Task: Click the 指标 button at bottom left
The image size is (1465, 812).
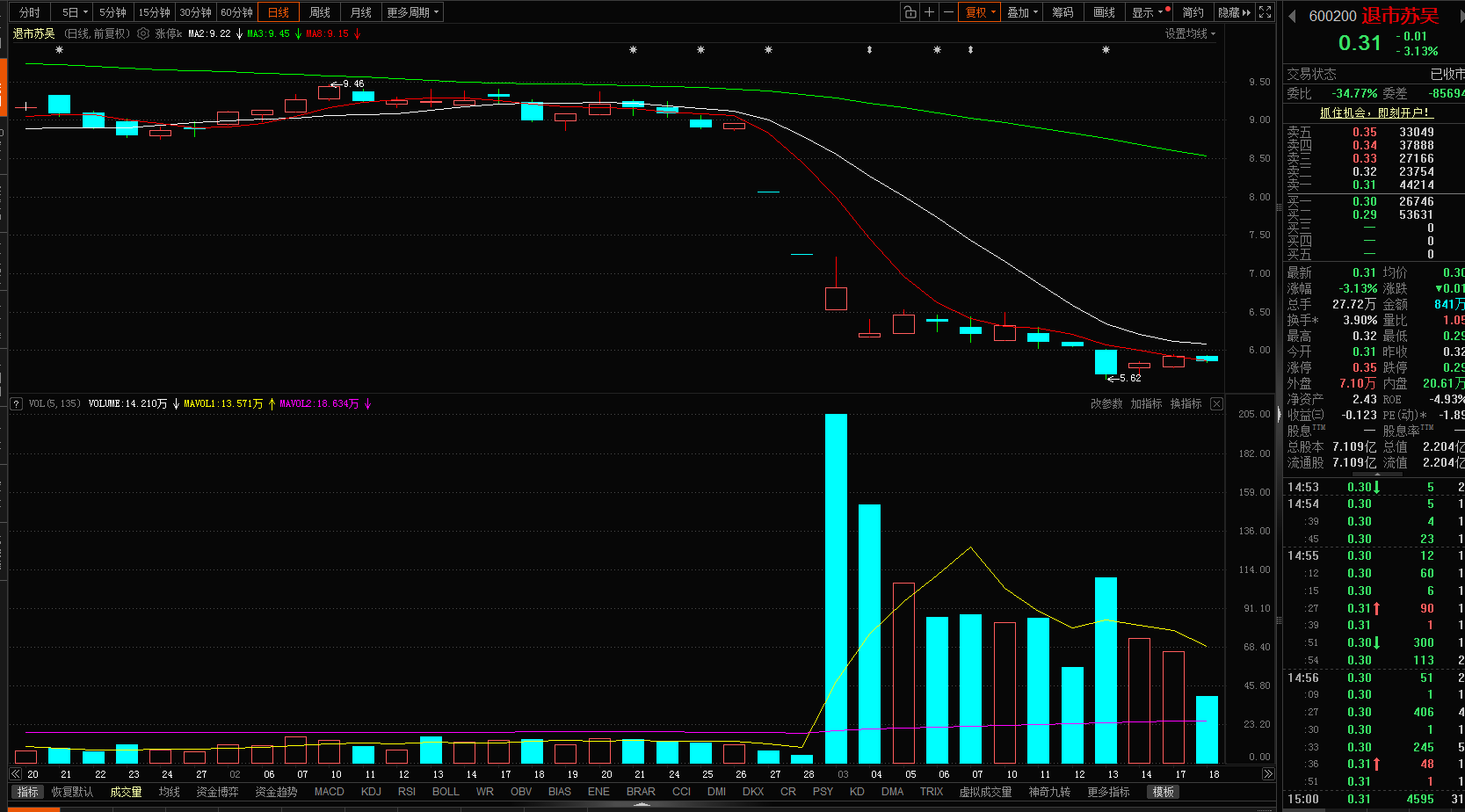Action: point(28,792)
